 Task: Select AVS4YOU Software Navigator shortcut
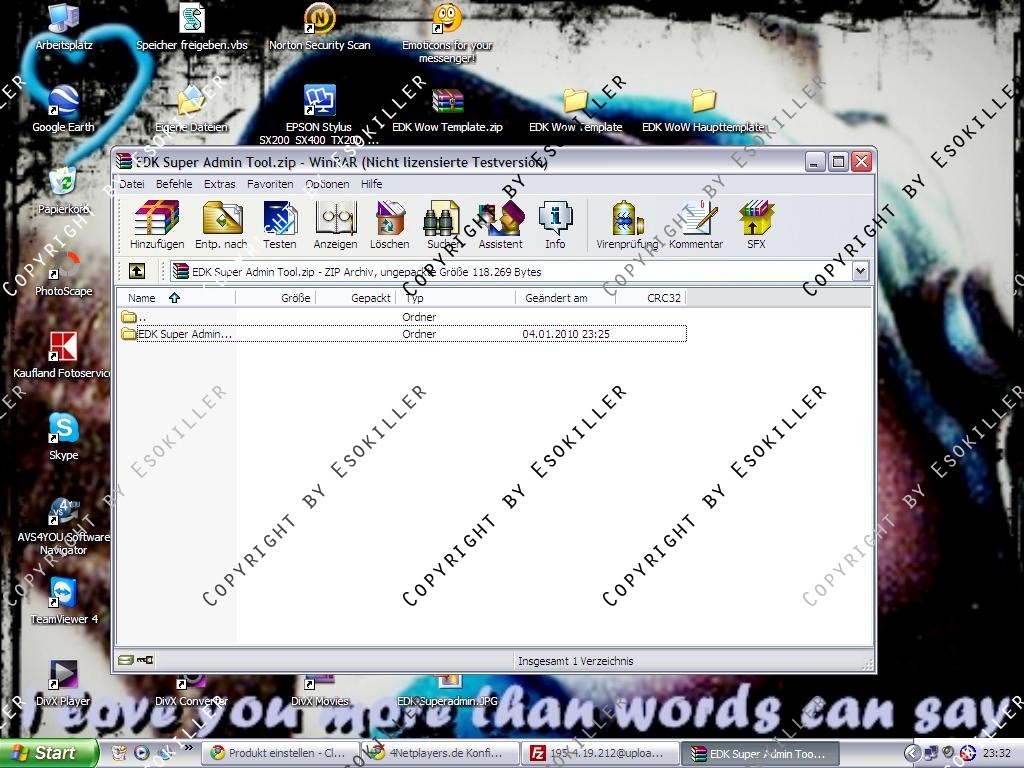63,526
